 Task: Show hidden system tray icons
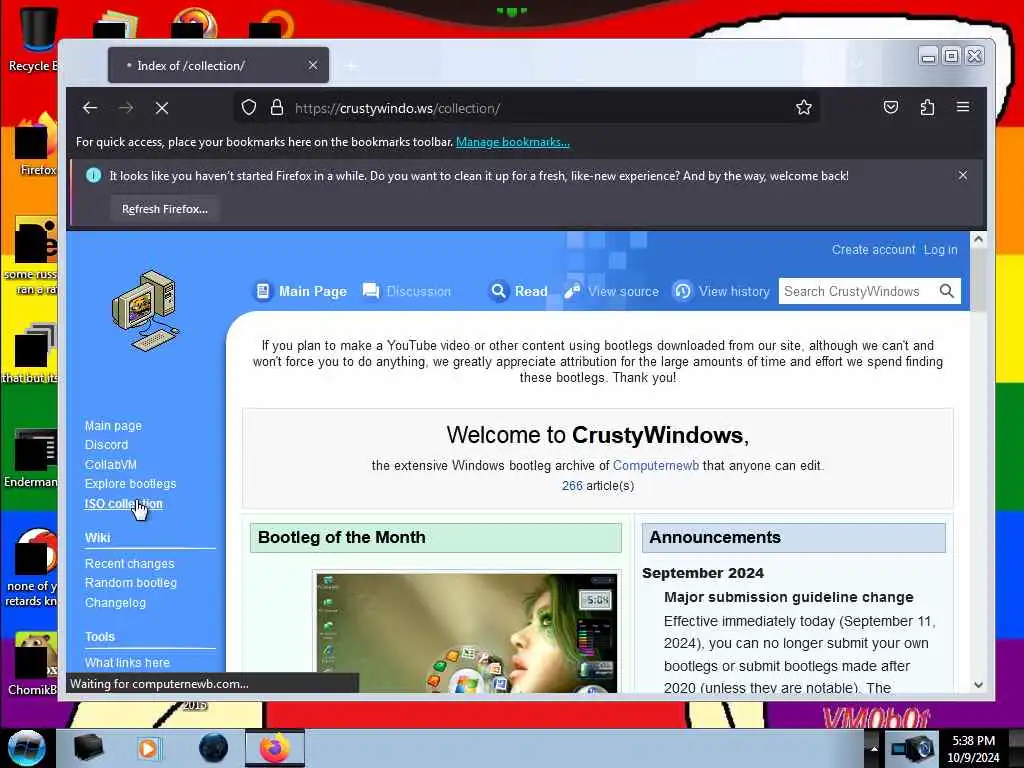874,749
